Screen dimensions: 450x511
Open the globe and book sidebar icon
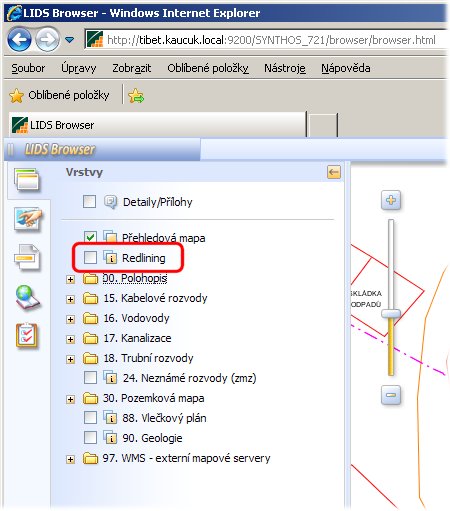27,297
